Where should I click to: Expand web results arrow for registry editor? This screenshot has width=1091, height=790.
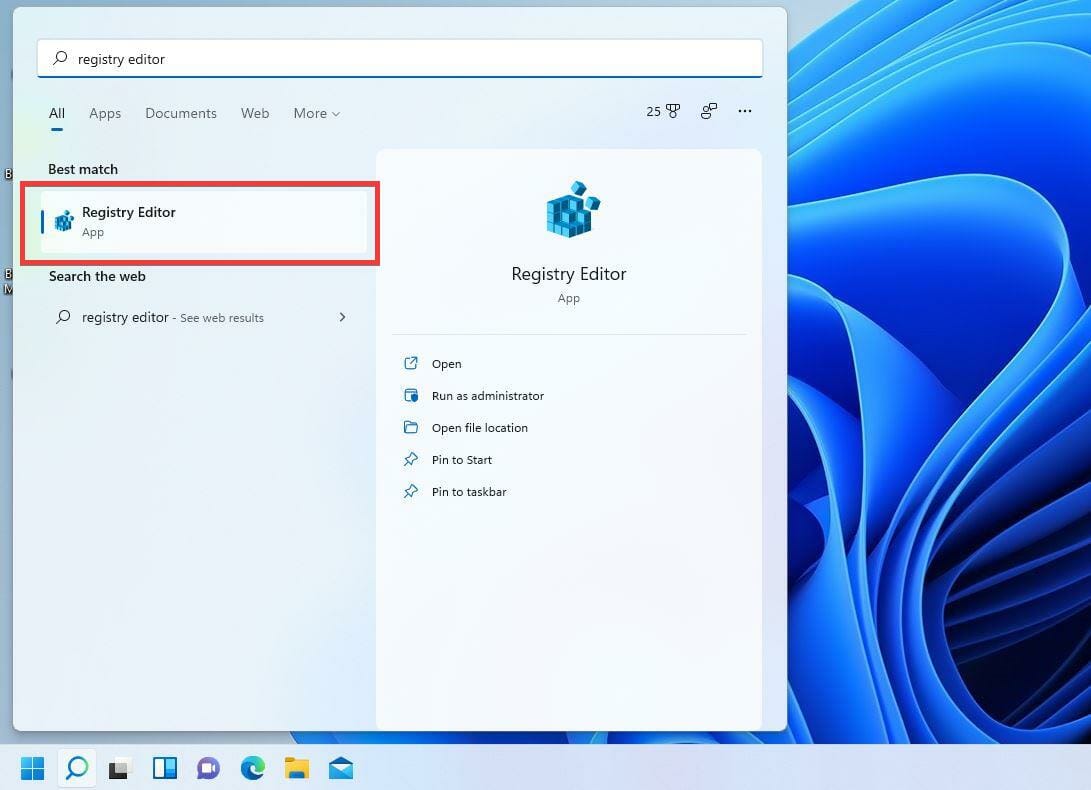(342, 317)
